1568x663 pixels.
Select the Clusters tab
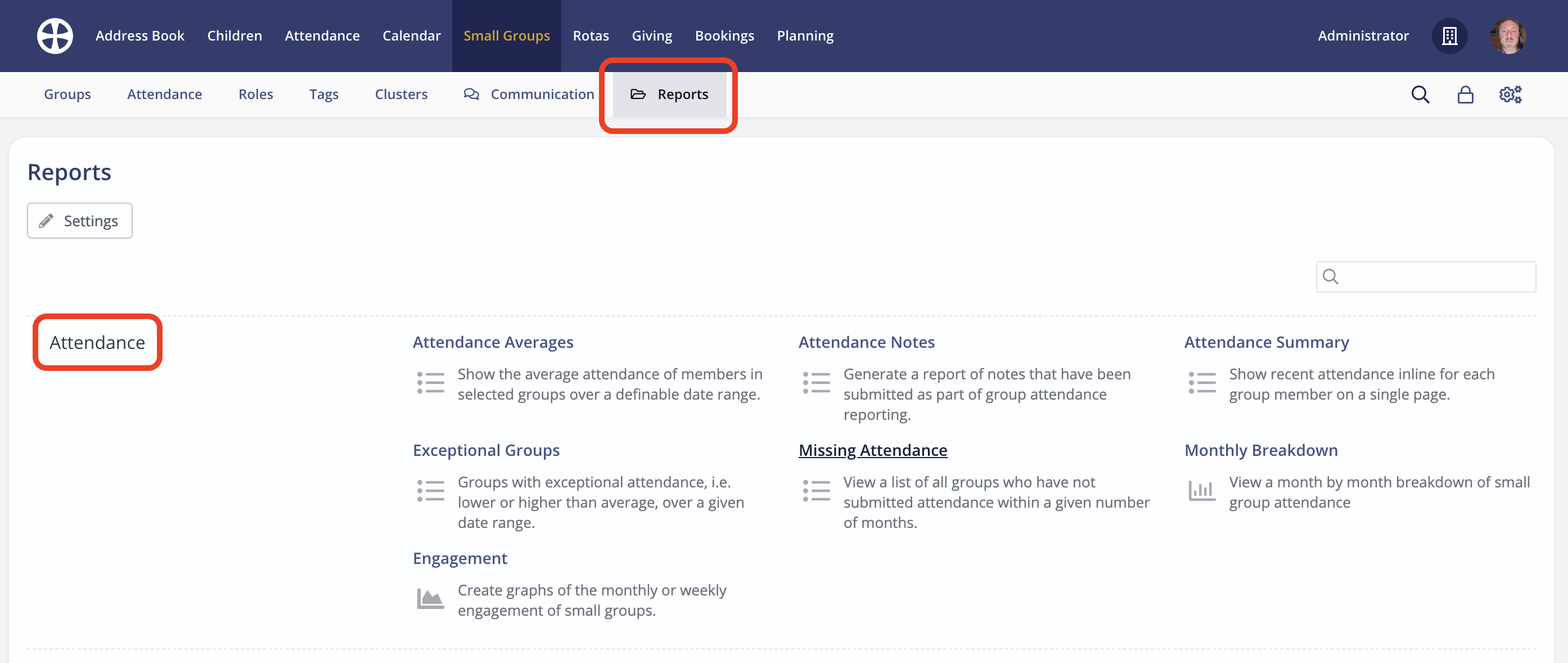tap(400, 94)
